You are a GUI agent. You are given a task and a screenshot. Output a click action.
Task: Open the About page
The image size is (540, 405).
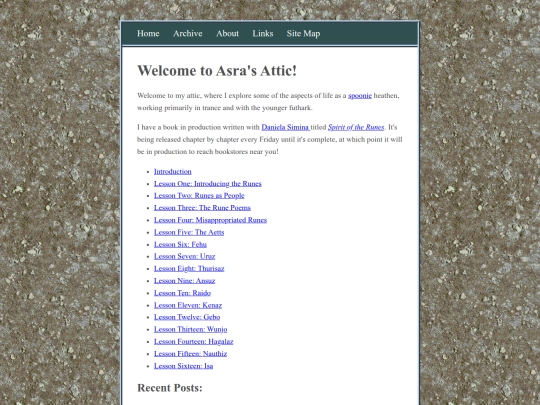227,33
